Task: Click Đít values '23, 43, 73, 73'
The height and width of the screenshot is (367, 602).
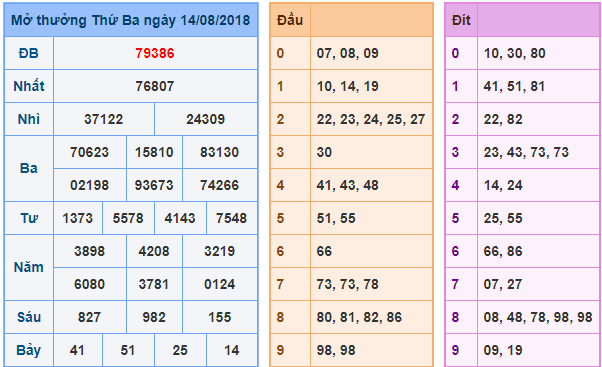Action: (526, 152)
